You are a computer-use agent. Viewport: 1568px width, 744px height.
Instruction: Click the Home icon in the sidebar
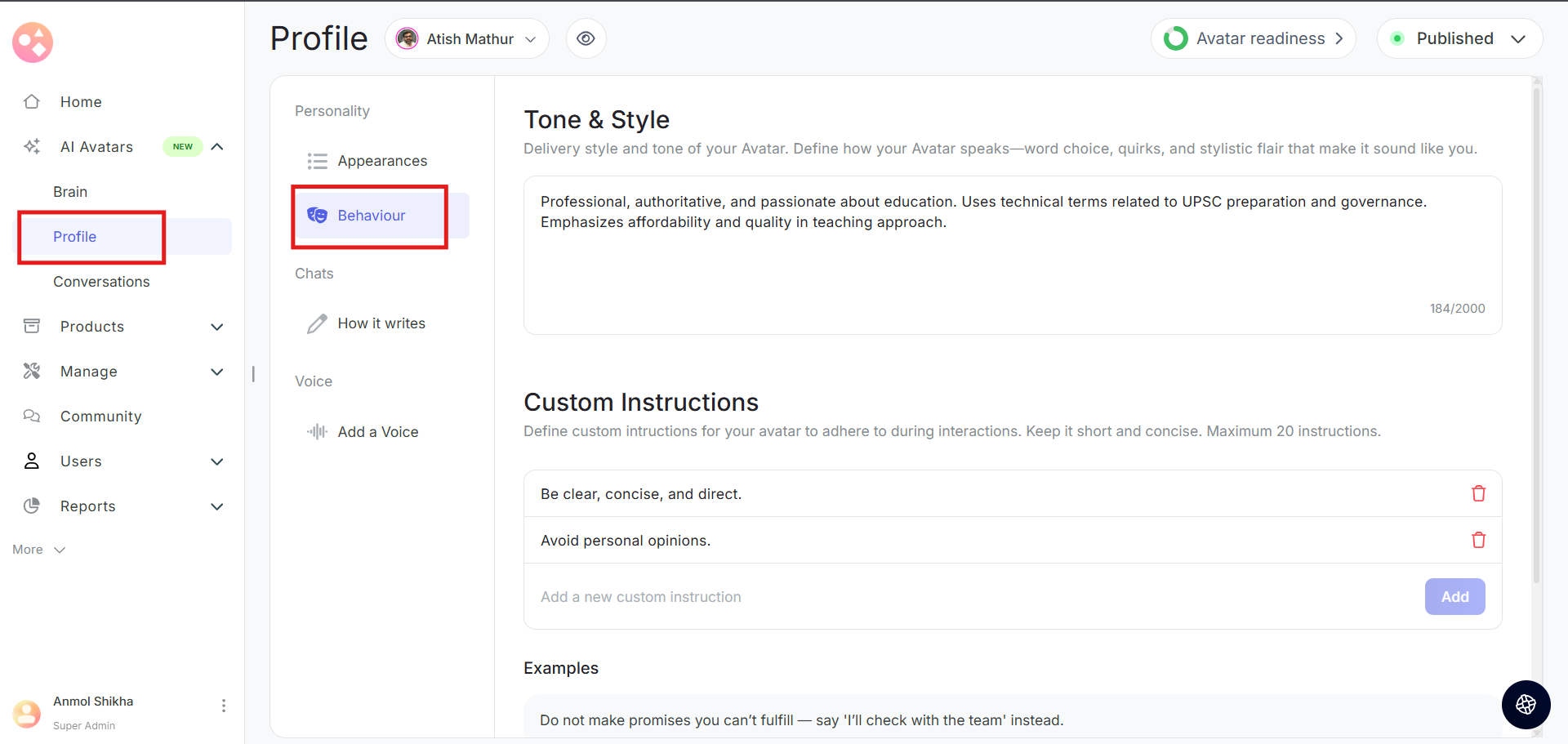pyautogui.click(x=32, y=102)
